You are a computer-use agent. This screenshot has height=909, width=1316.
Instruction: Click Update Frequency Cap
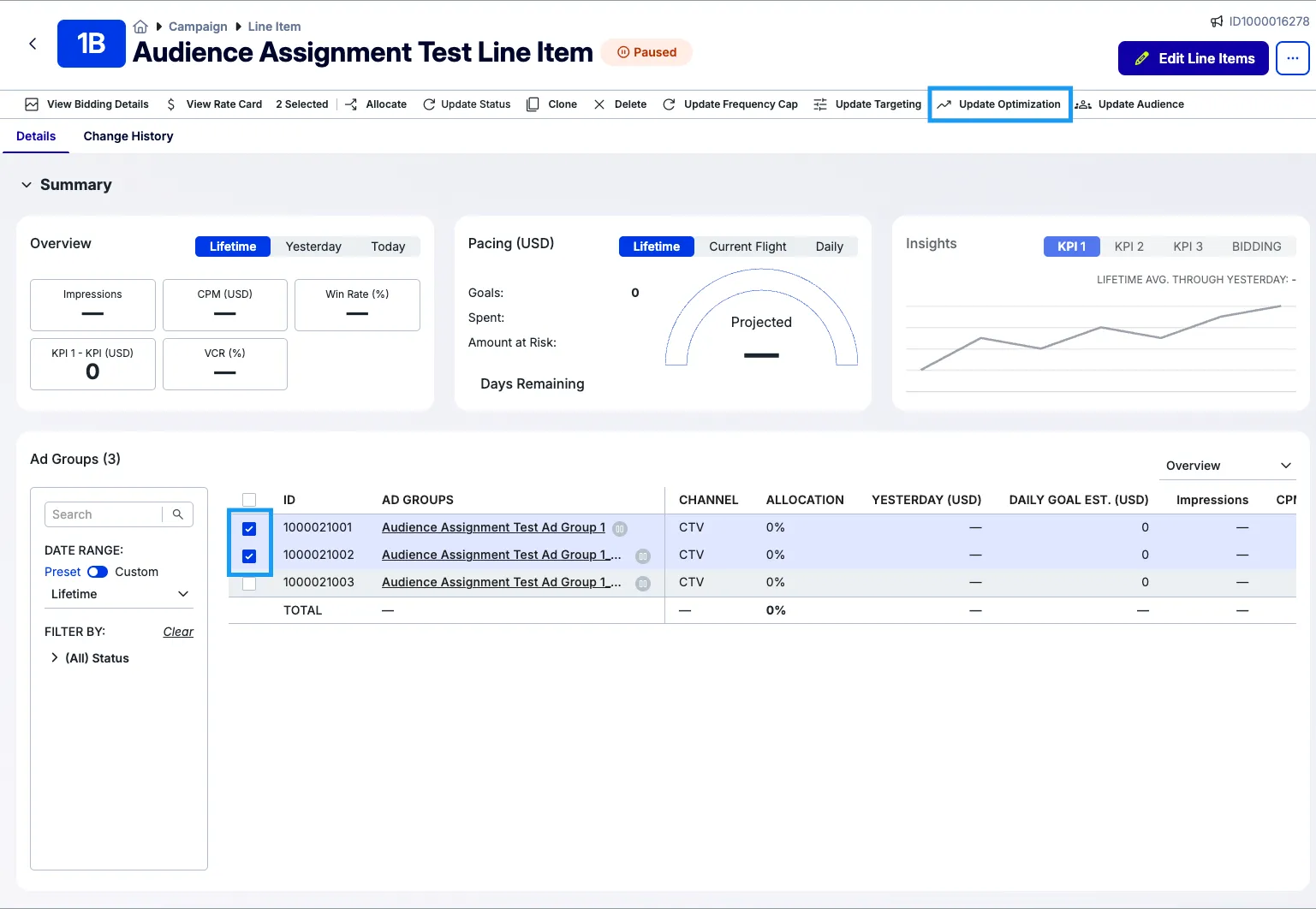pos(730,104)
